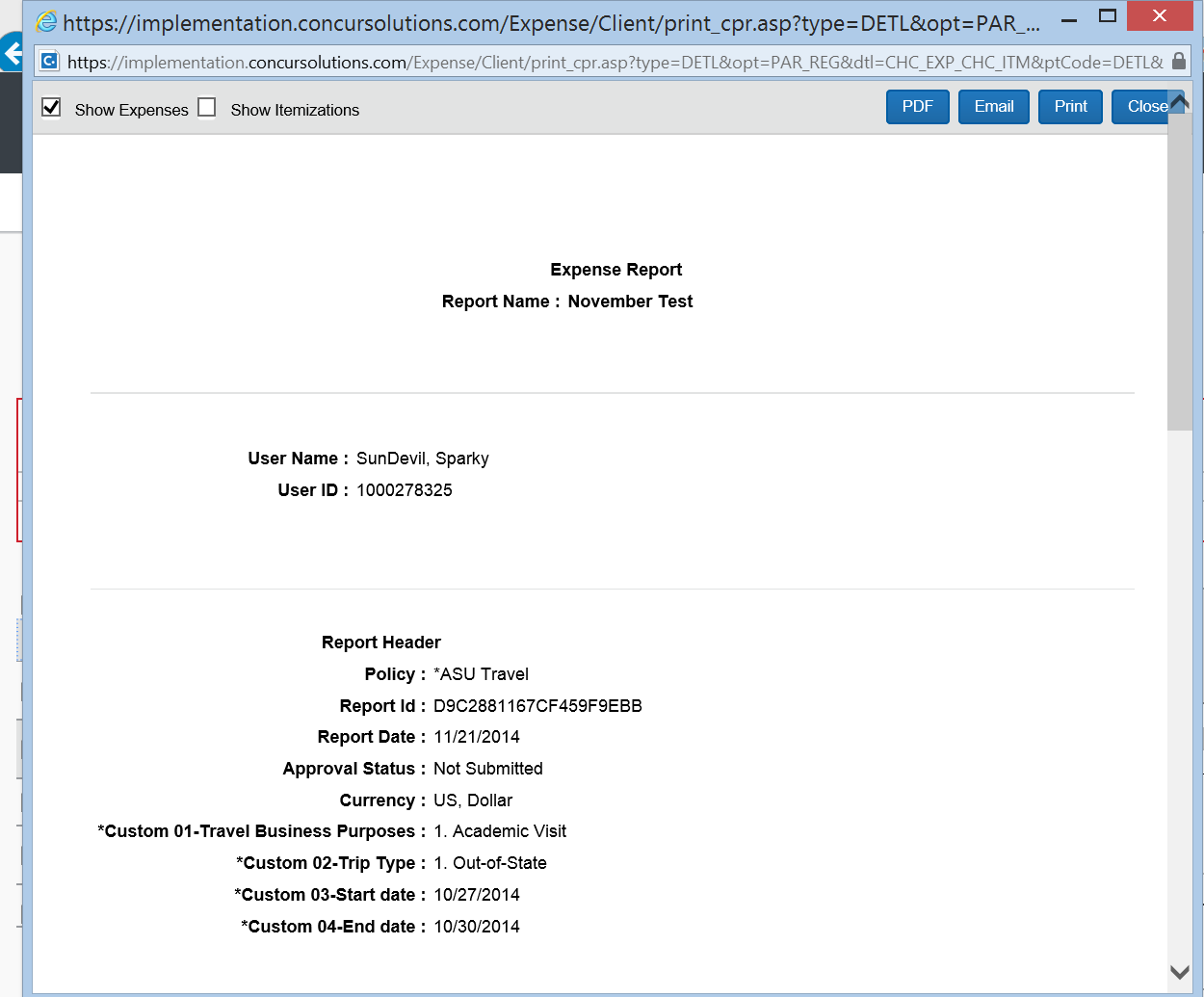The width and height of the screenshot is (1204, 997).
Task: Enable the Show Itemizations checkbox
Action: coord(207,107)
